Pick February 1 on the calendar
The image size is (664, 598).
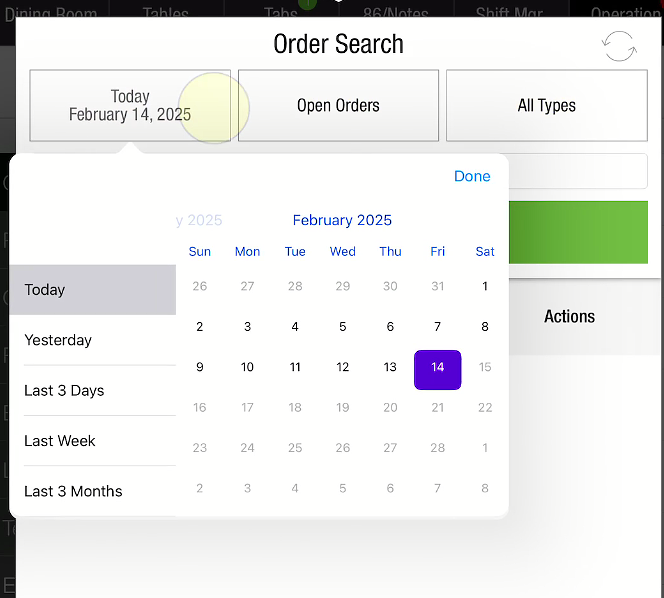point(485,286)
